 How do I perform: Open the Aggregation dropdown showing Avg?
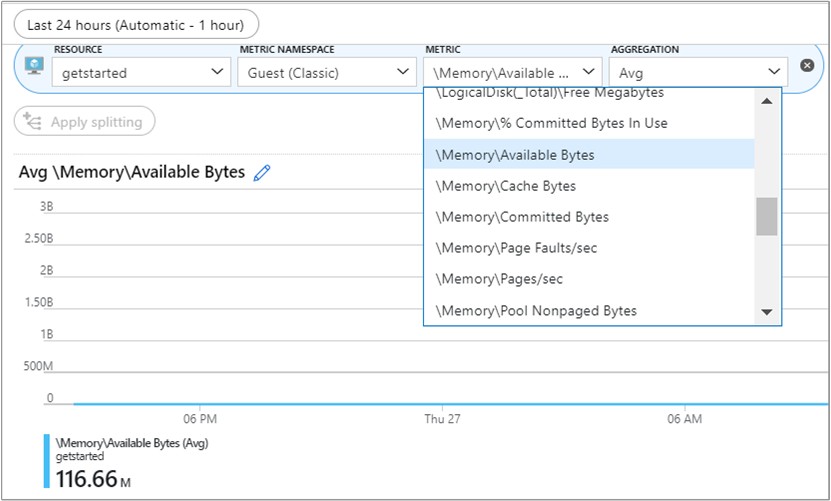(699, 72)
